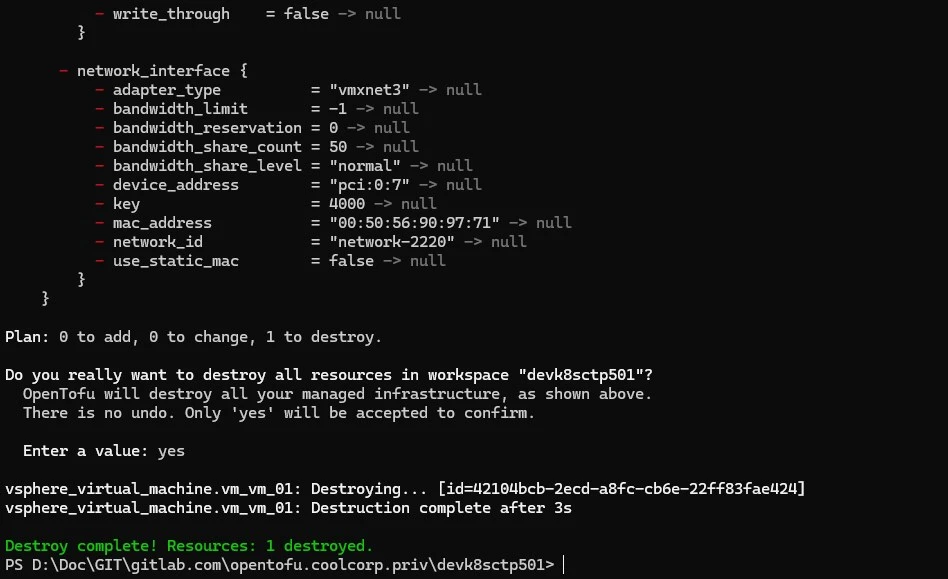948x579 pixels.
Task: Click the PowerShell prompt cursor at the end
Action: (563, 565)
